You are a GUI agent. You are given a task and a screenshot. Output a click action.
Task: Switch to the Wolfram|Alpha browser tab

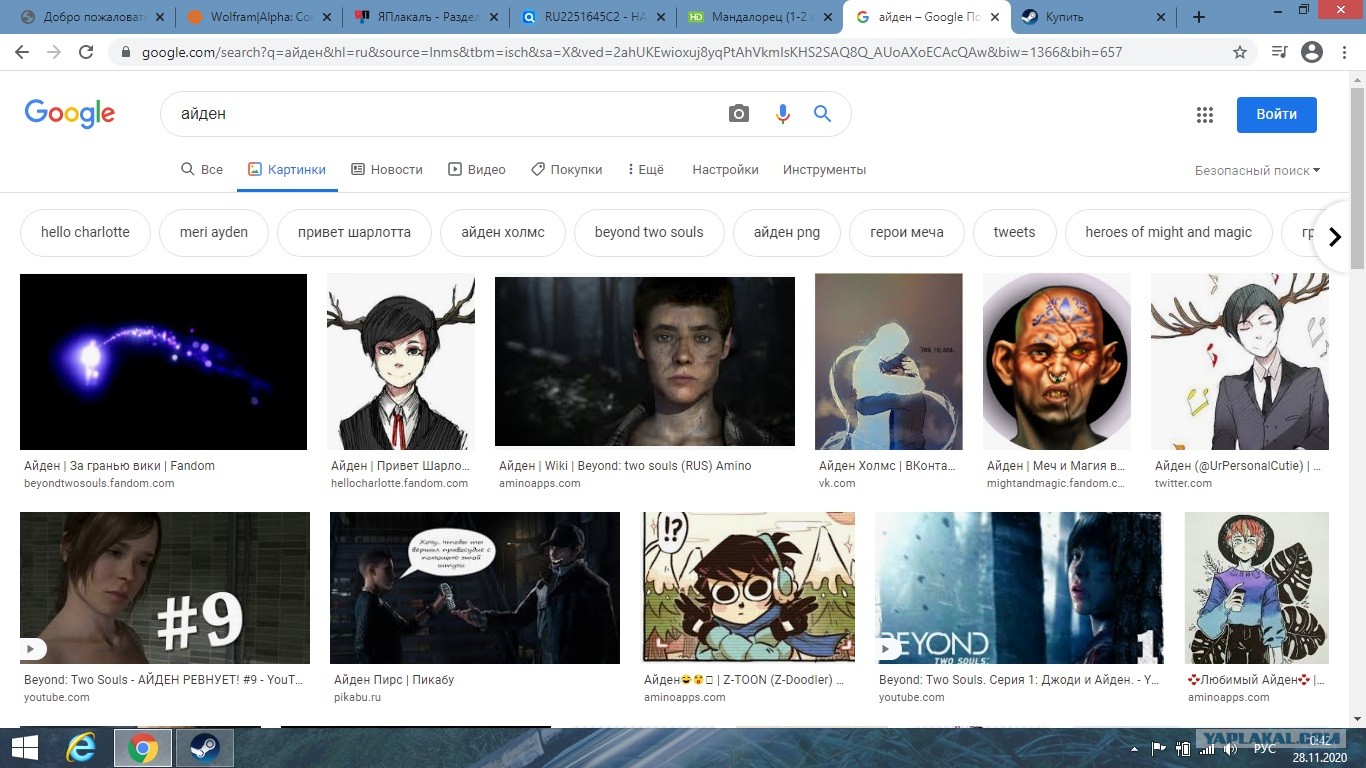[x=260, y=17]
